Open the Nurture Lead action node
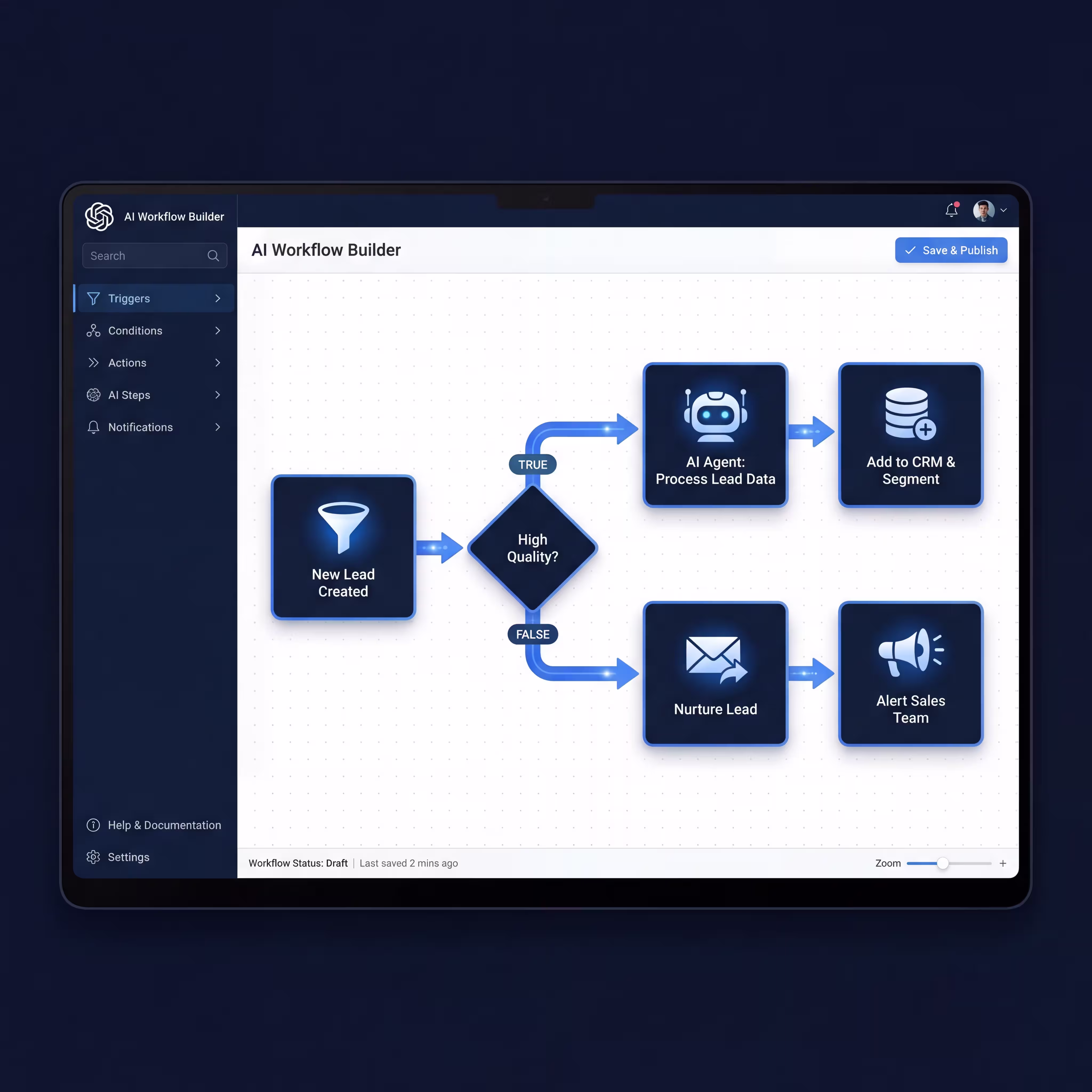Viewport: 1092px width, 1092px height. [x=715, y=674]
